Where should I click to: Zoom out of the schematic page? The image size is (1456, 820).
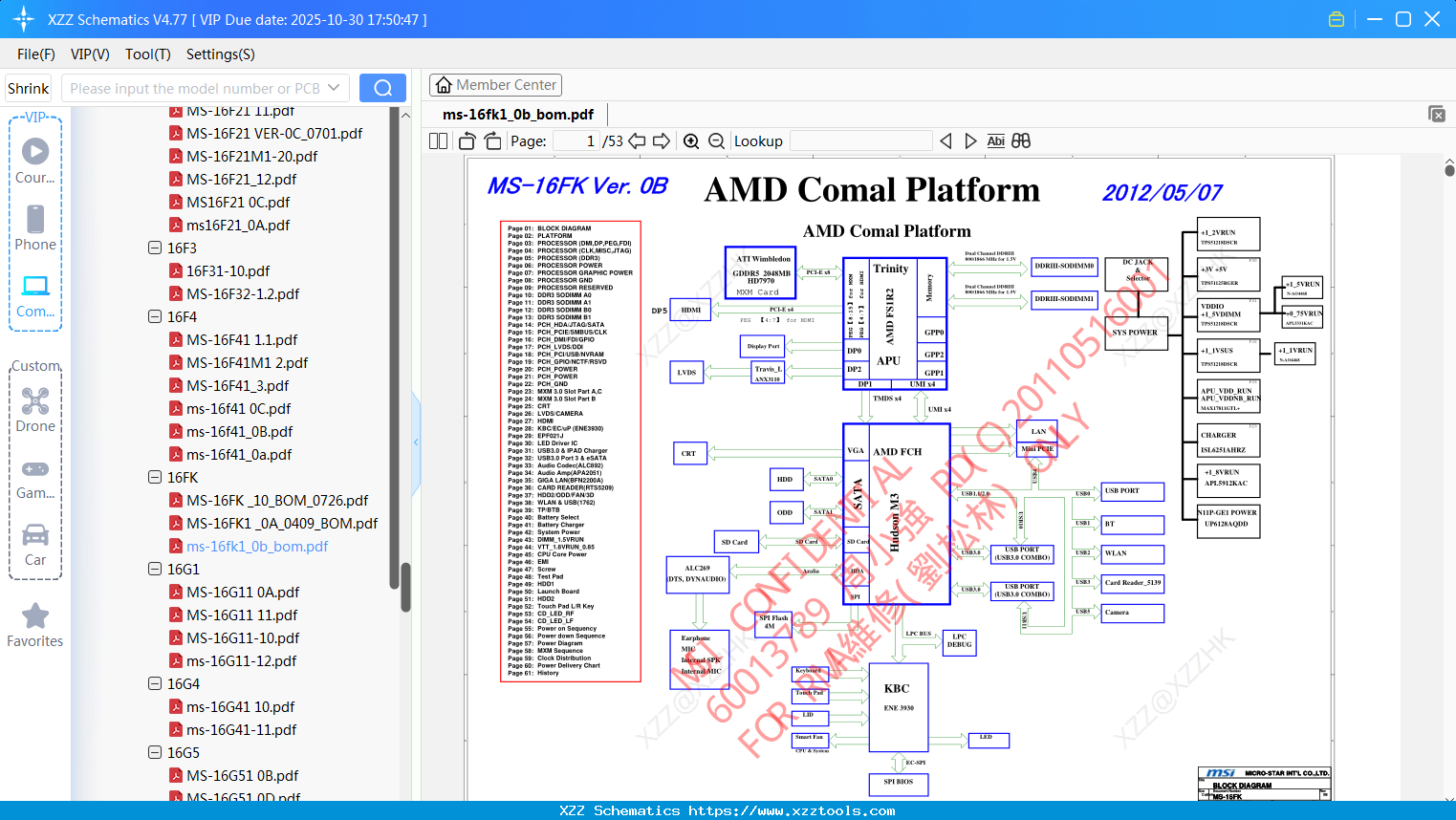pyautogui.click(x=716, y=140)
